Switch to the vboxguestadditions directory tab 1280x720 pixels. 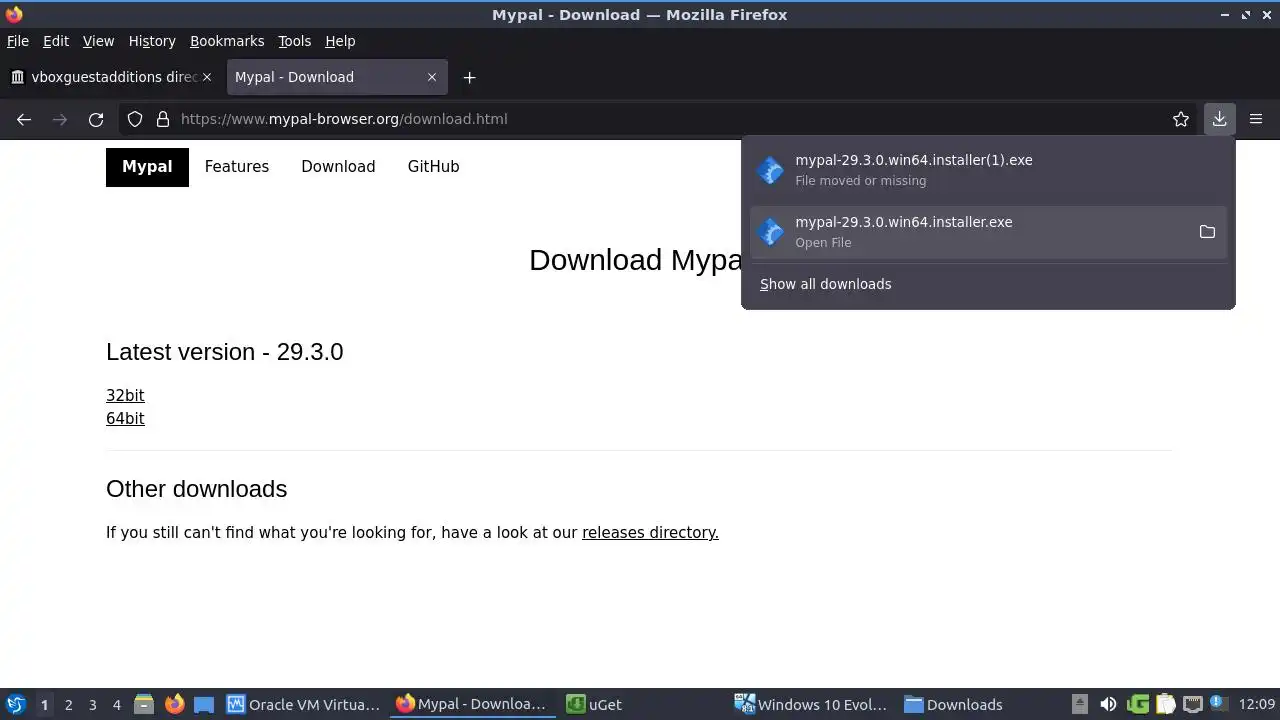coord(111,77)
